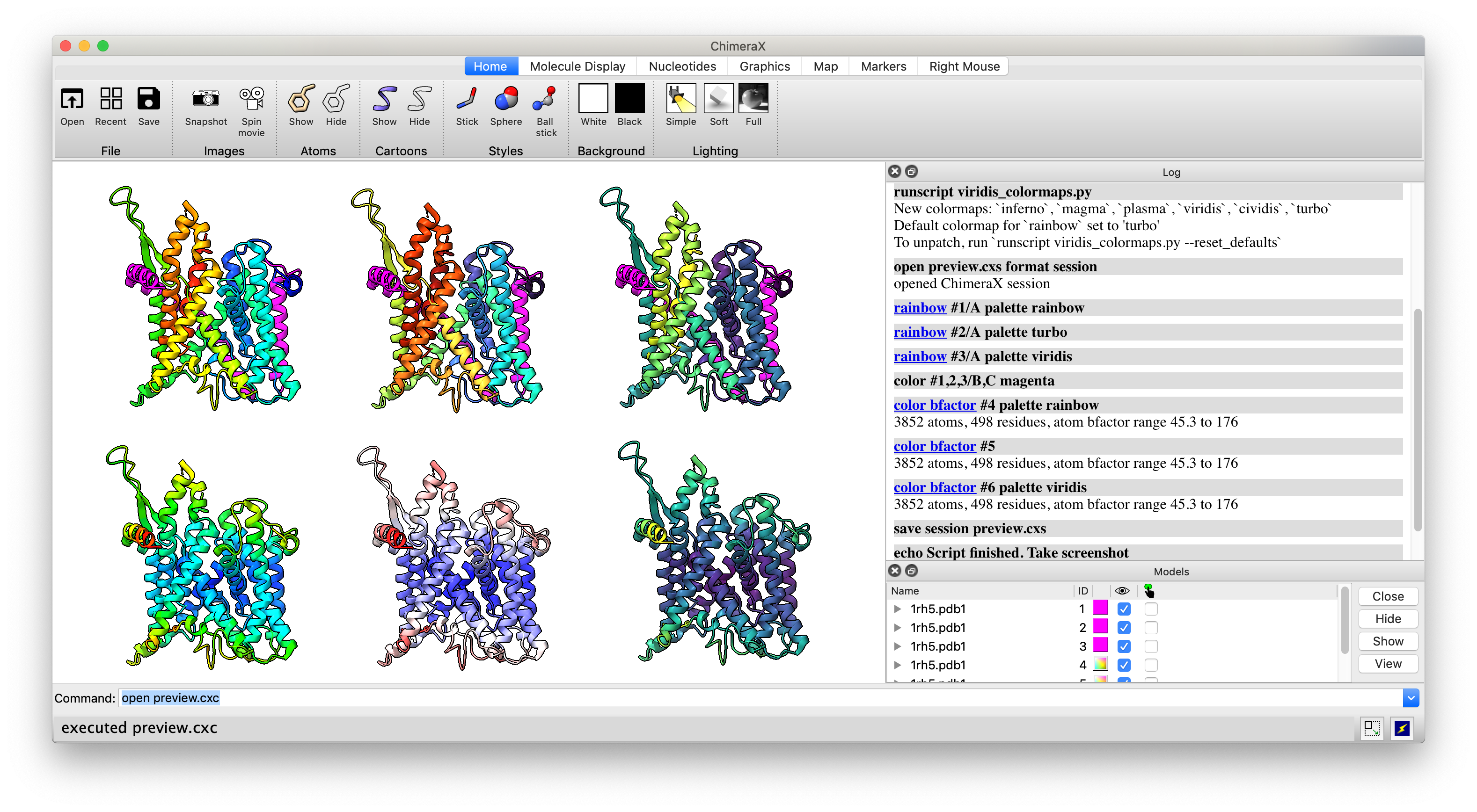The width and height of the screenshot is (1477, 812).
Task: Expand model 1 tree item 1rh5.pdb1
Action: [x=898, y=609]
